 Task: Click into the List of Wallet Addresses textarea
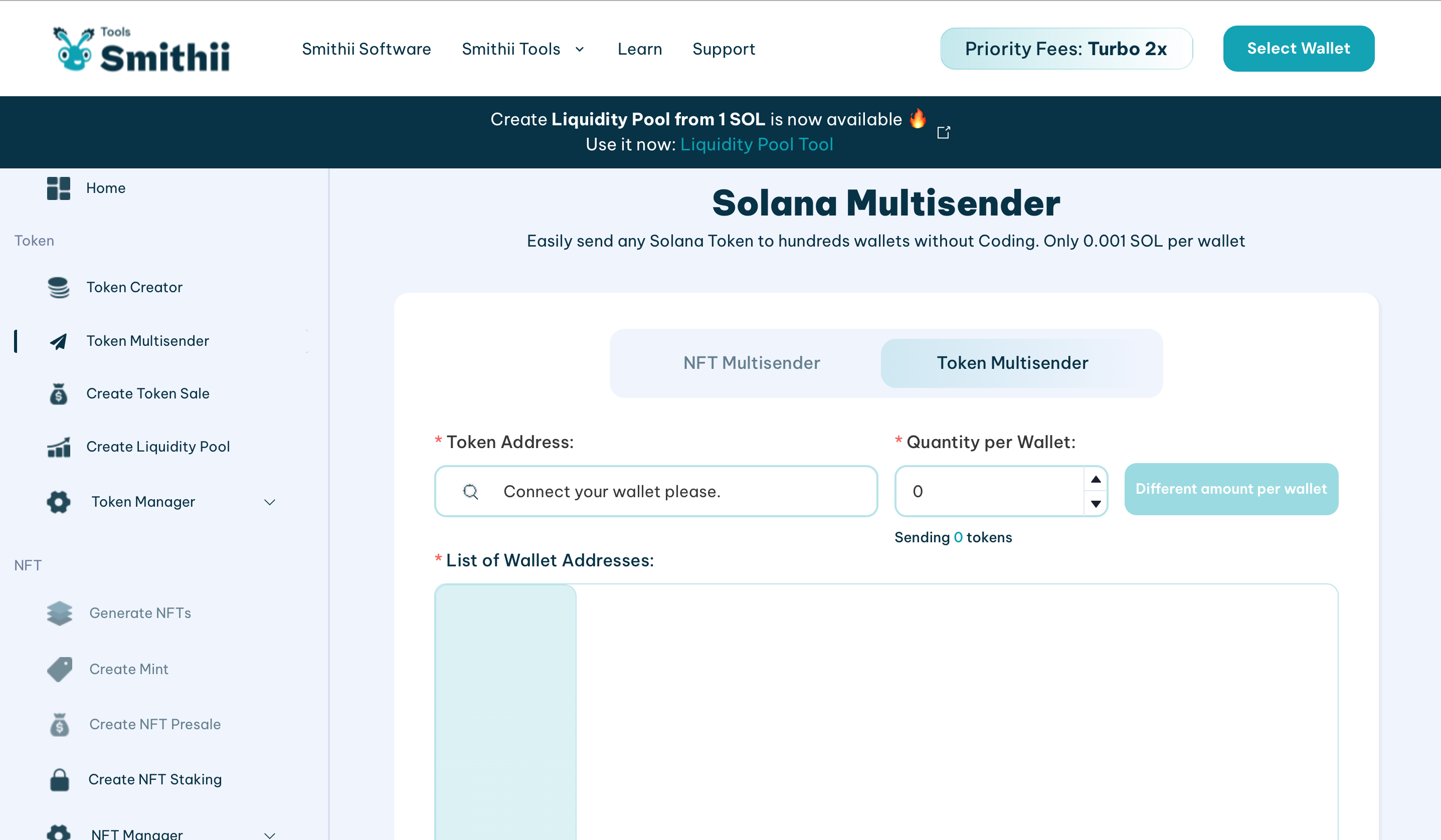coord(886,712)
